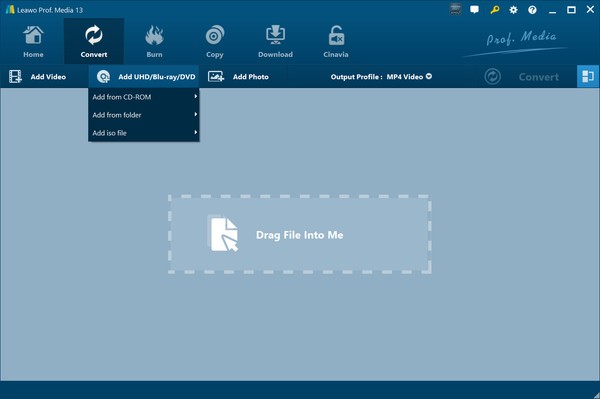Click the GPU acceleration chip icon
This screenshot has height=399, width=600.
pyautogui.click(x=455, y=9)
